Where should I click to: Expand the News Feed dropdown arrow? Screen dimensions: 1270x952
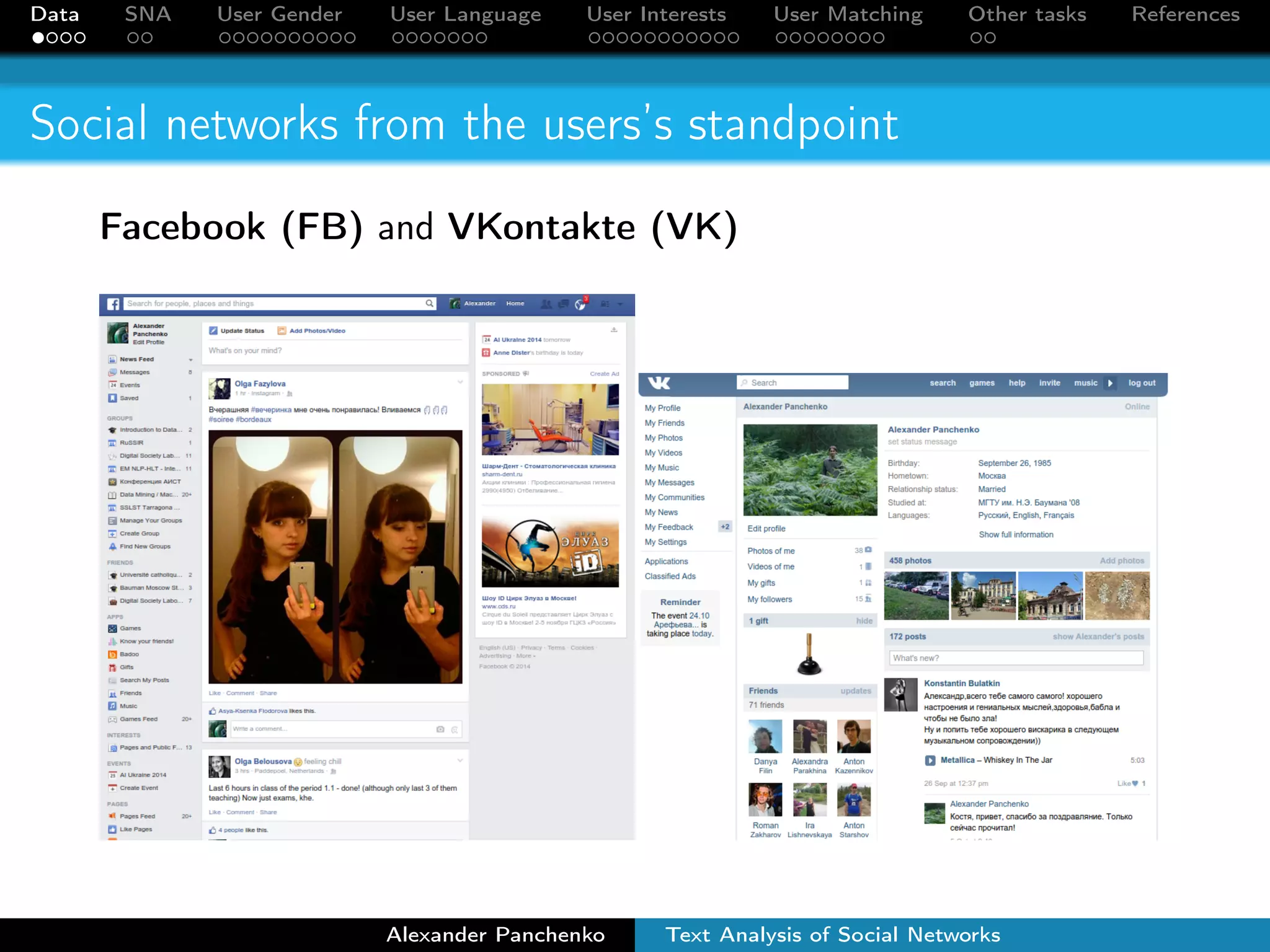pos(190,360)
